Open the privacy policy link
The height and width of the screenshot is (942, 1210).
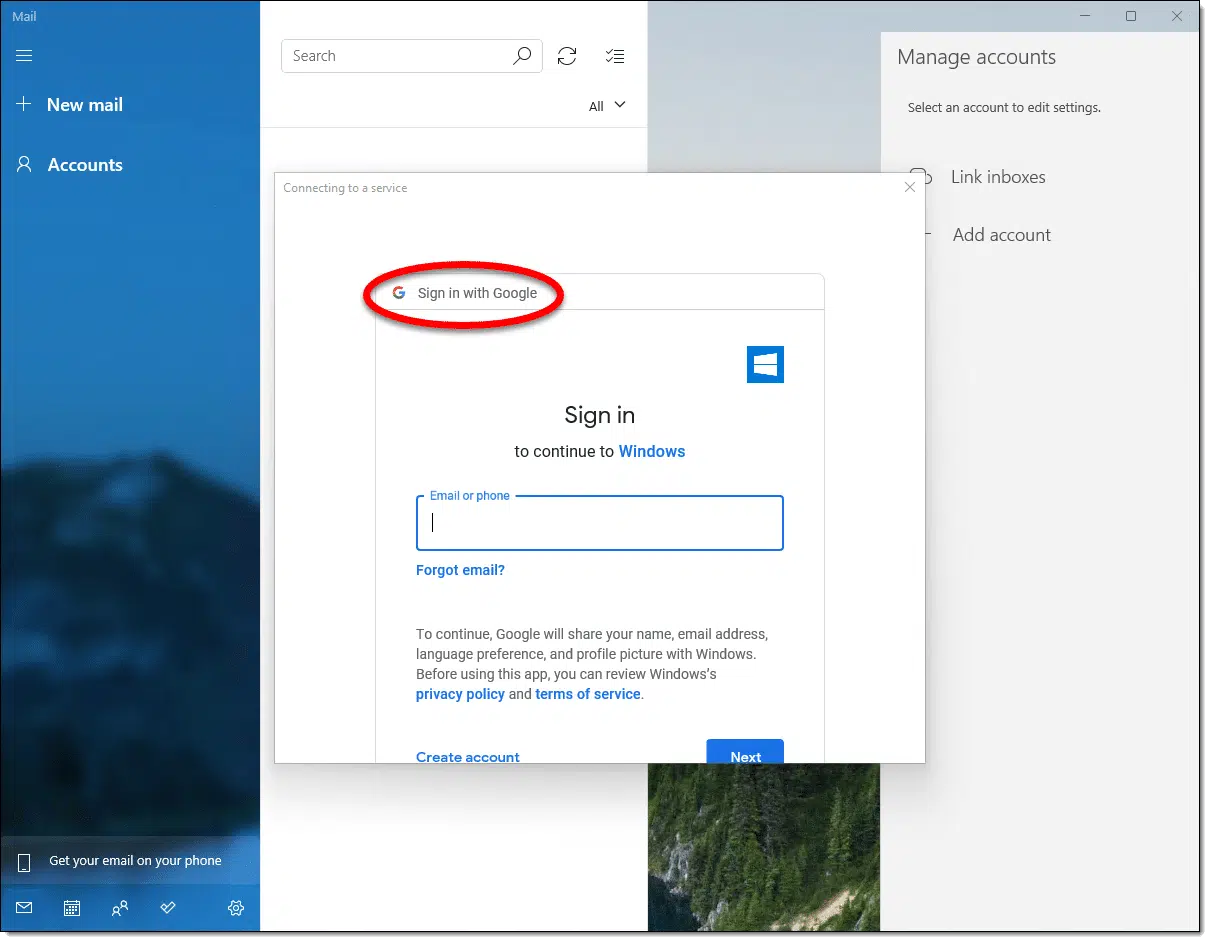point(460,694)
